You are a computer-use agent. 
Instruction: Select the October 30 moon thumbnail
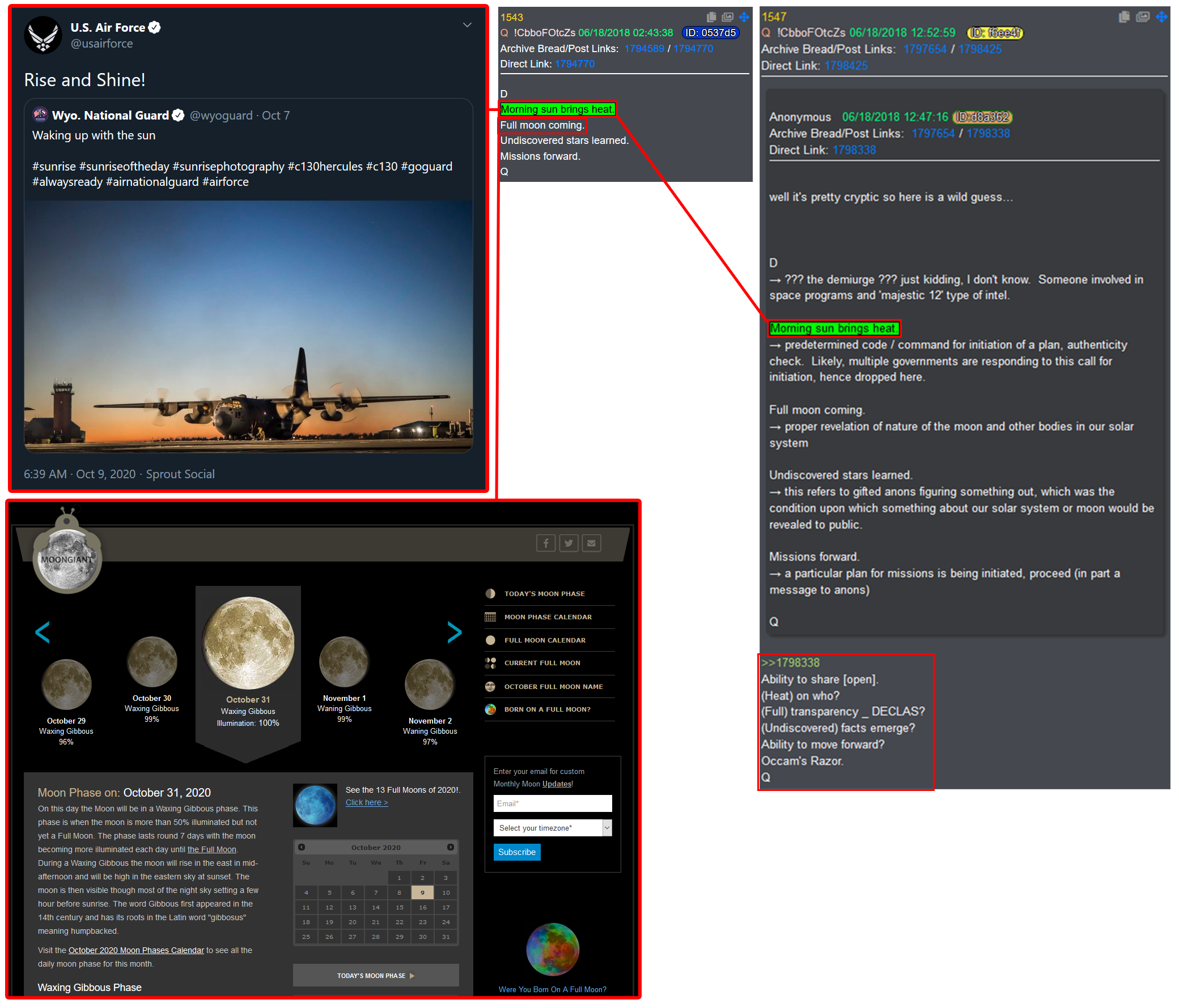(152, 662)
